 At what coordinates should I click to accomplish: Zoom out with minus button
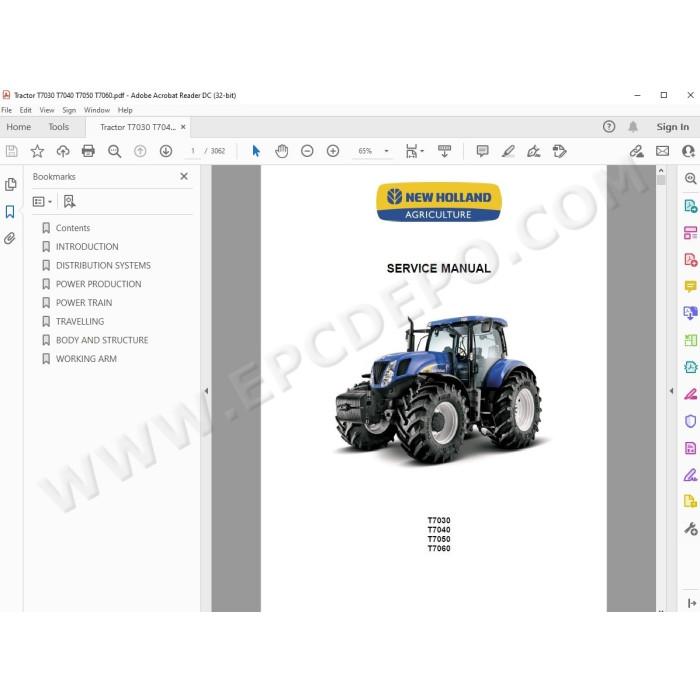point(307,151)
